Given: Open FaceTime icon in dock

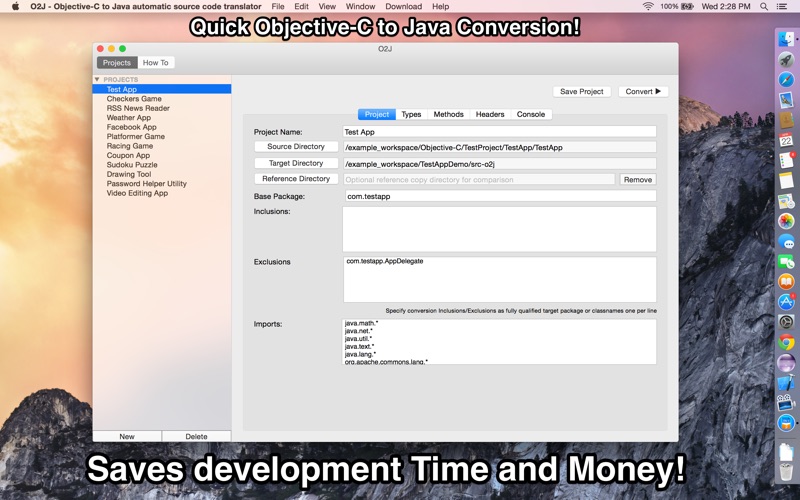Looking at the screenshot, I should coord(786,261).
